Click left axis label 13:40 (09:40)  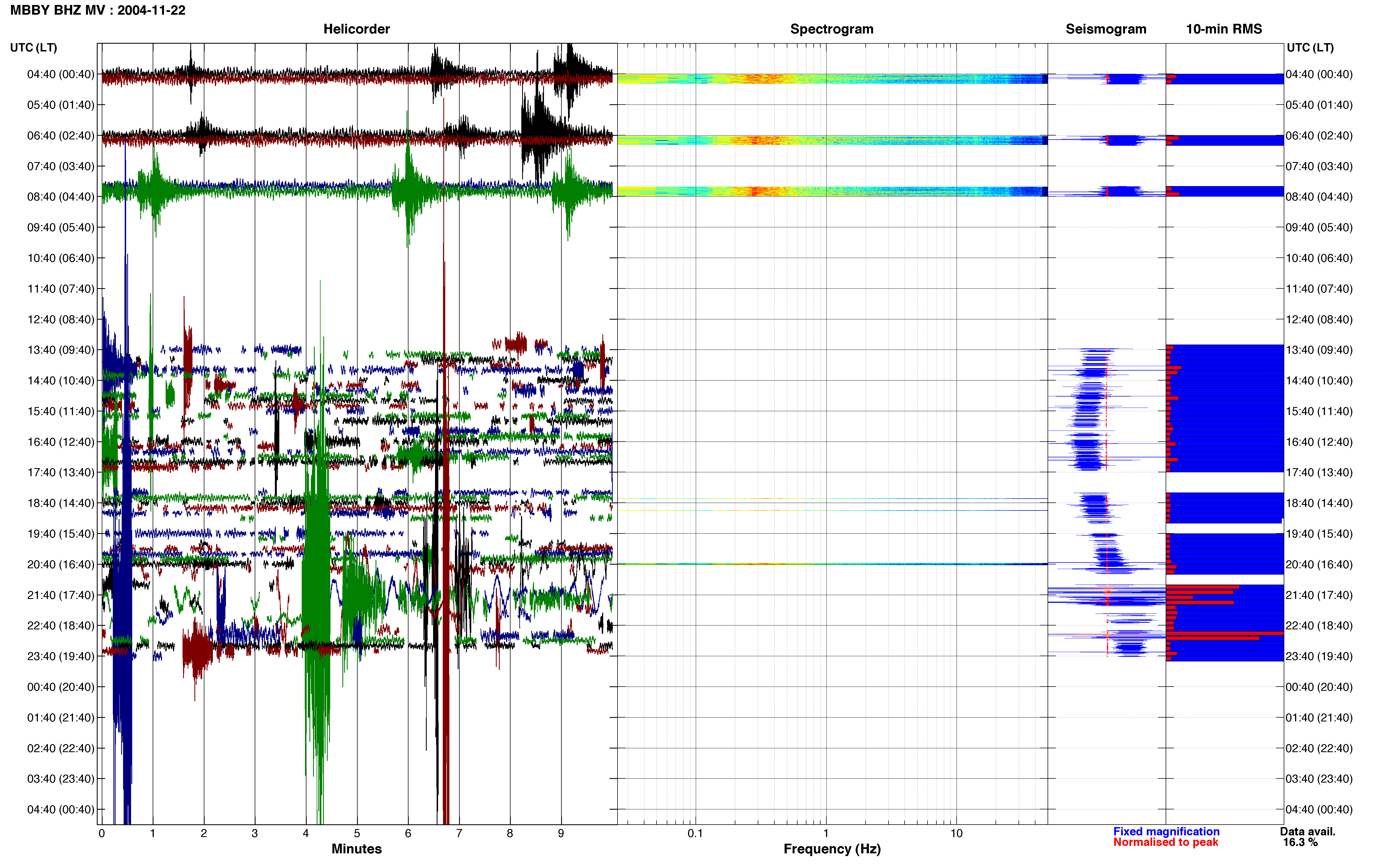point(61,350)
